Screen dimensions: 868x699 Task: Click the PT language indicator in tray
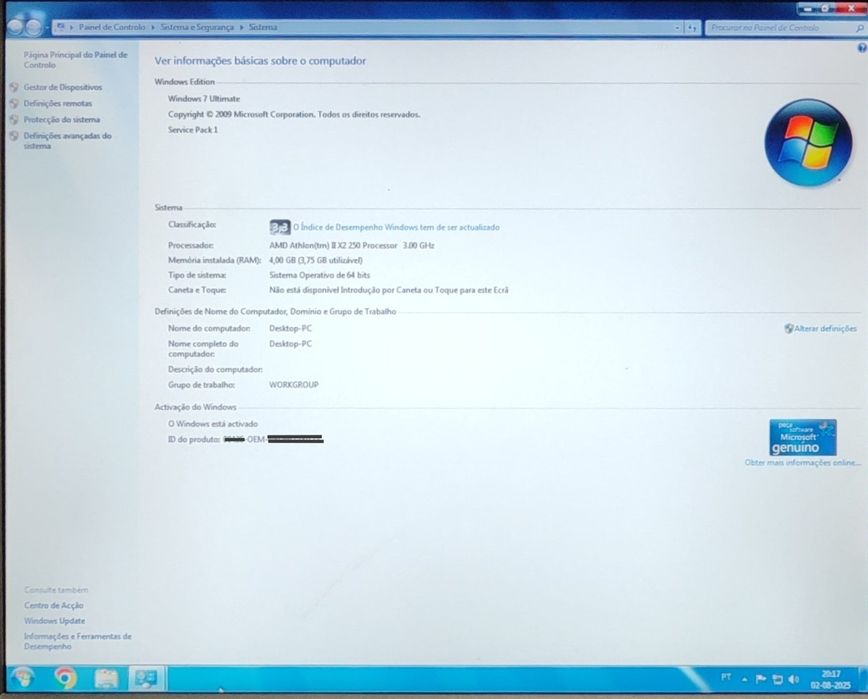coord(726,677)
